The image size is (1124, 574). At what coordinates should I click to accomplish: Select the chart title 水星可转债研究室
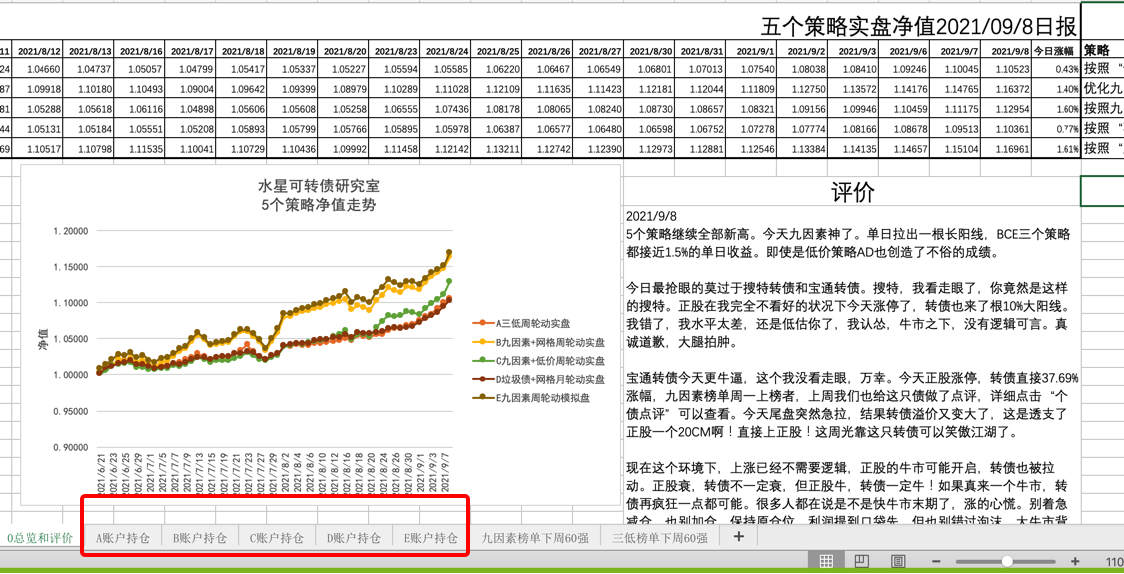[x=319, y=186]
